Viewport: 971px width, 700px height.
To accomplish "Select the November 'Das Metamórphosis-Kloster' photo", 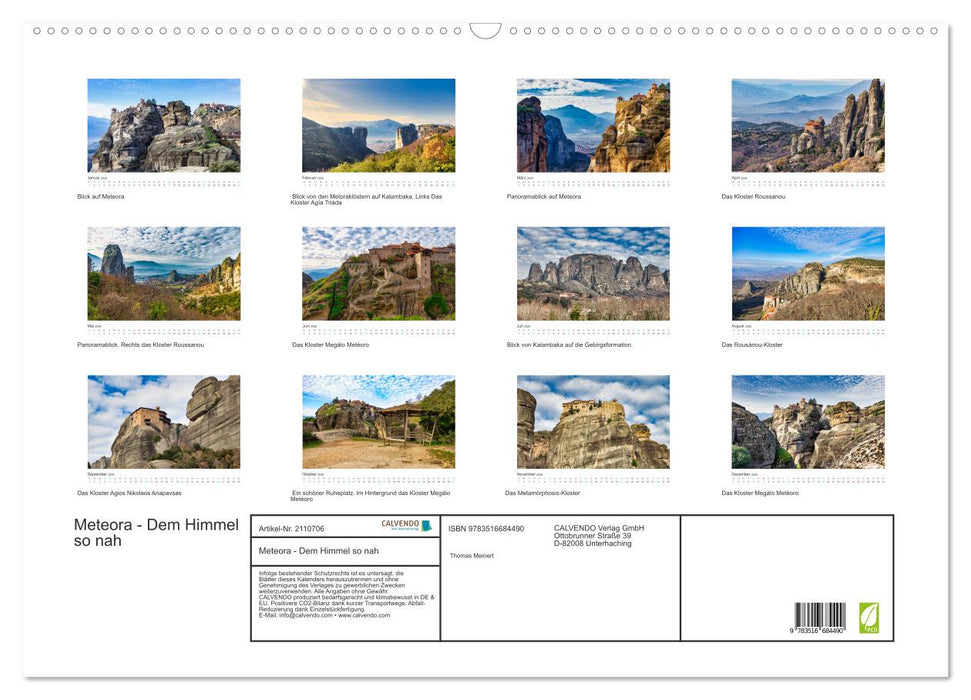I will pyautogui.click(x=593, y=422).
